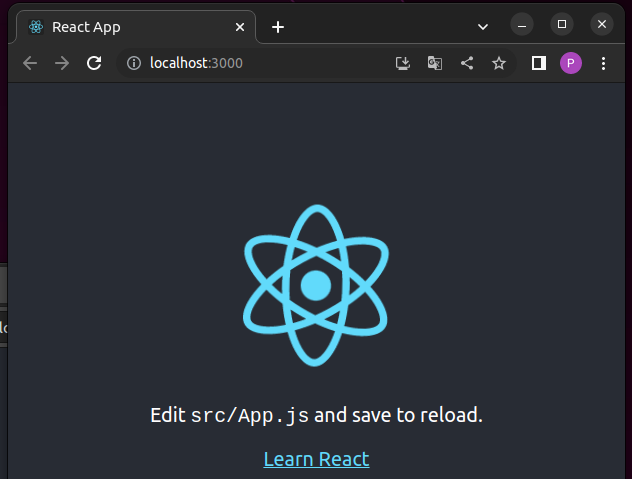View site information icon in address bar
632x479 pixels.
[x=134, y=63]
